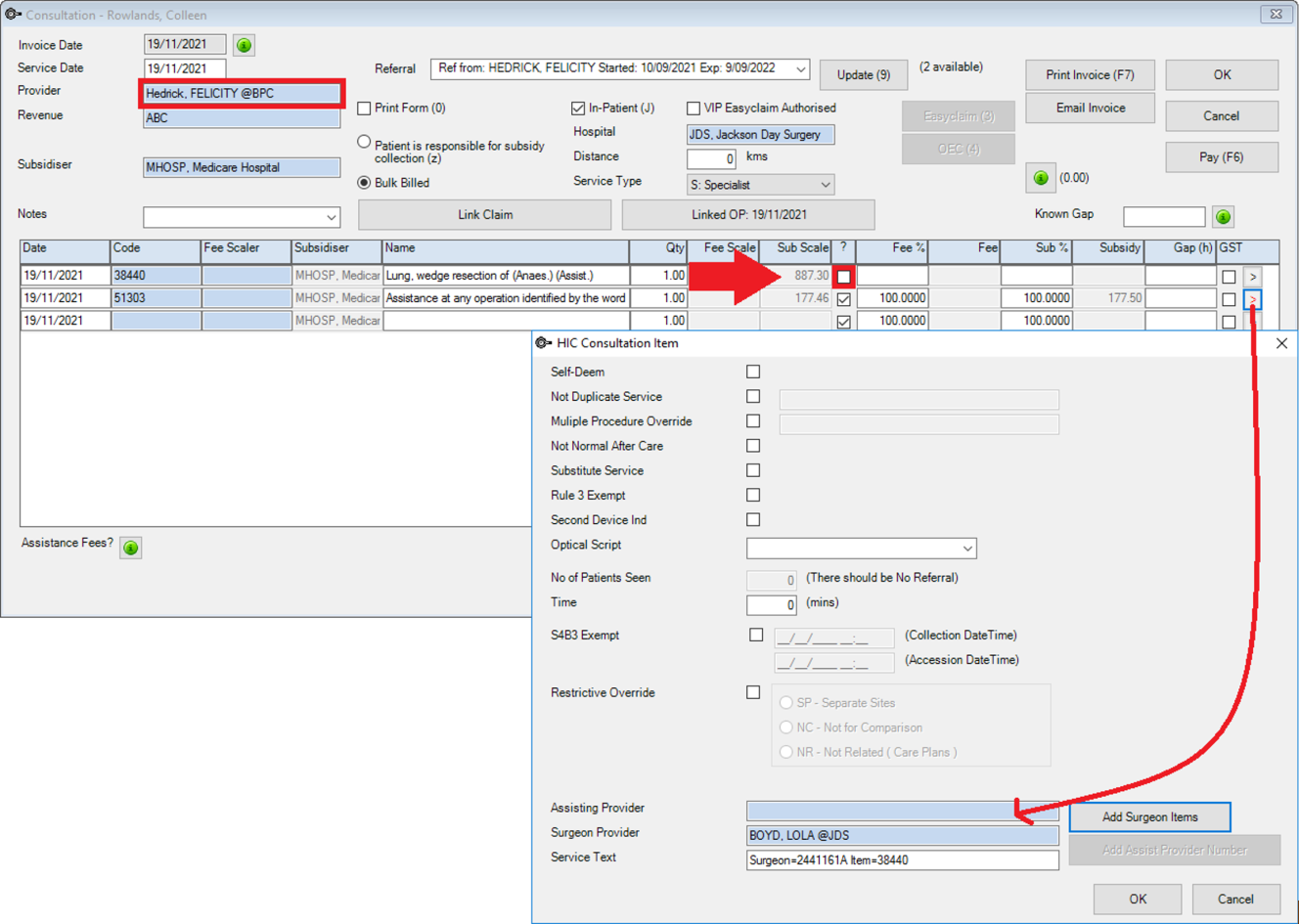The image size is (1299, 924).
Task: Click the Time (mins) field
Action: click(772, 605)
